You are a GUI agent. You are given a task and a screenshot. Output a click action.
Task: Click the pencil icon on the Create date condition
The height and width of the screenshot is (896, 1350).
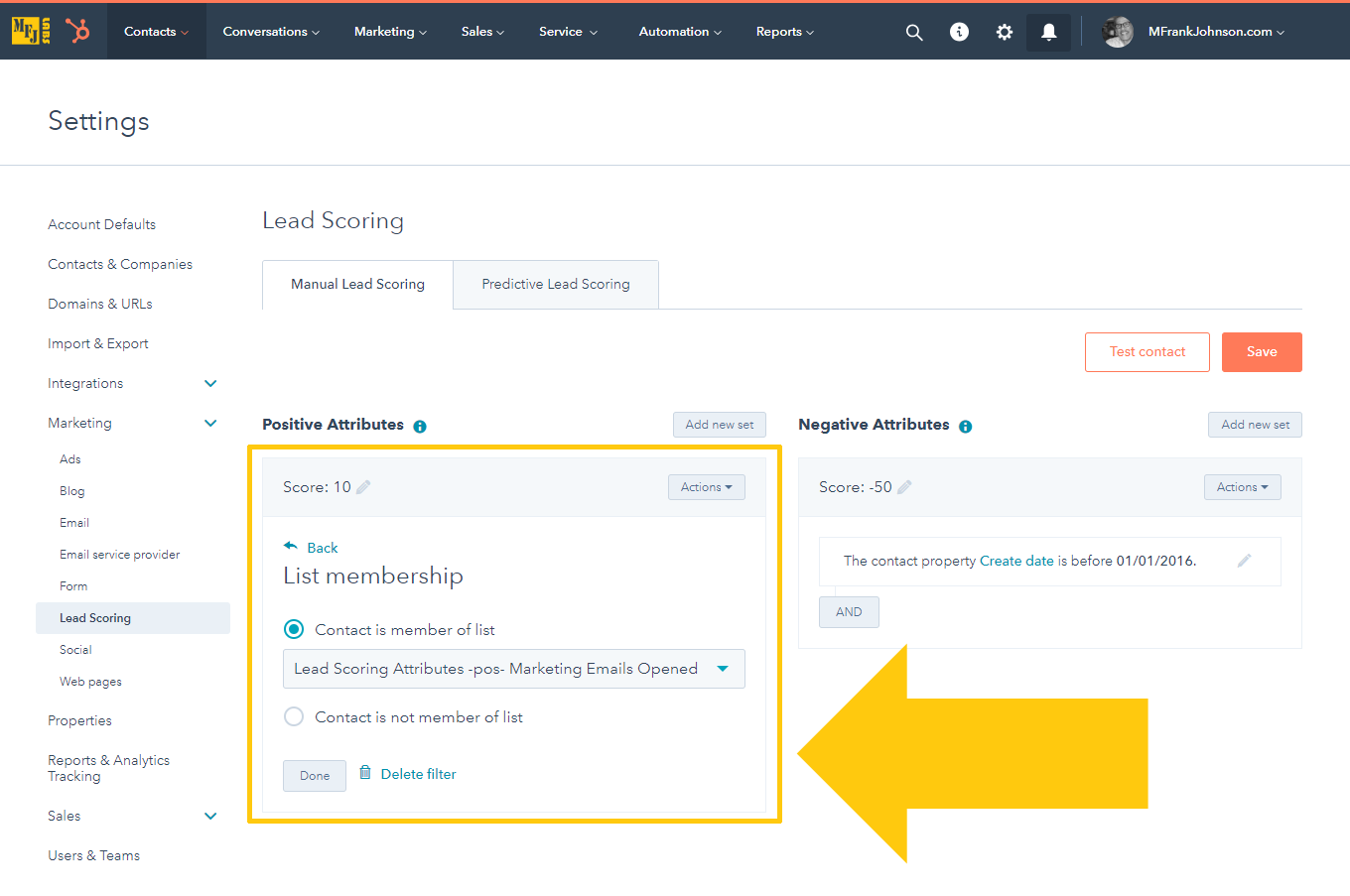[x=1245, y=561]
